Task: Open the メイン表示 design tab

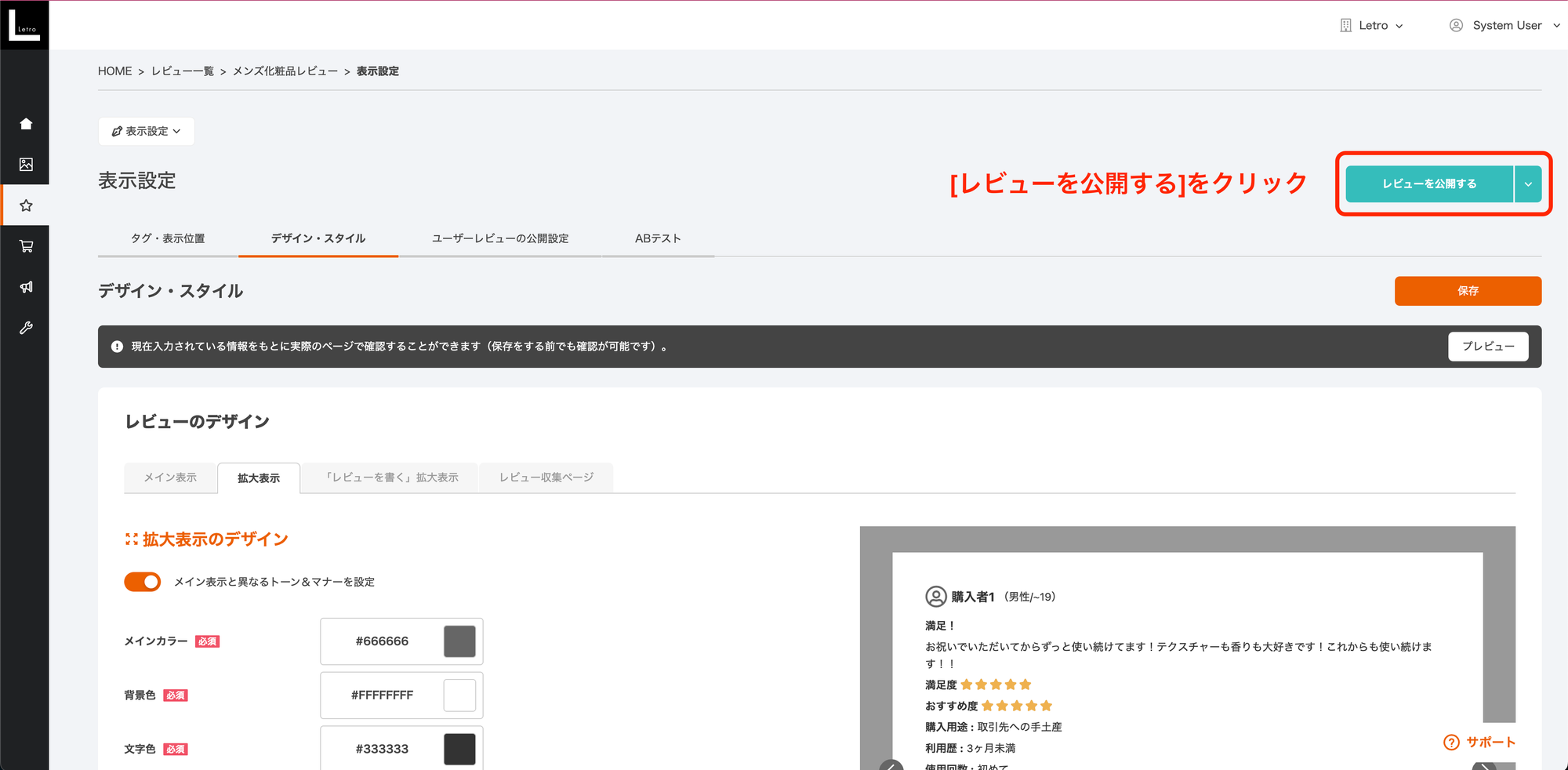Action: pos(170,478)
